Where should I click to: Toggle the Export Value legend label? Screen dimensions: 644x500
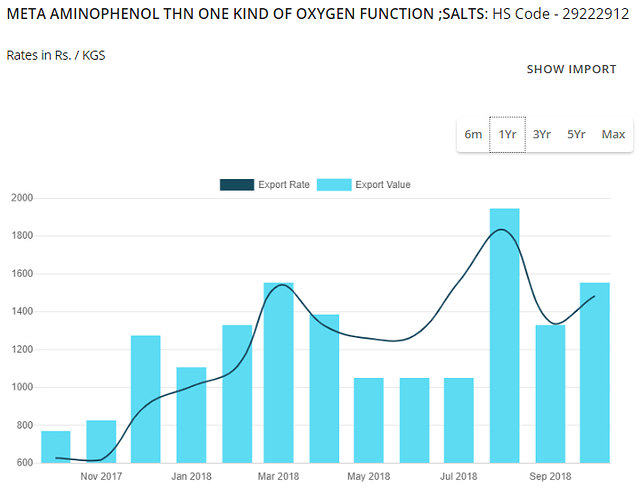(x=383, y=184)
